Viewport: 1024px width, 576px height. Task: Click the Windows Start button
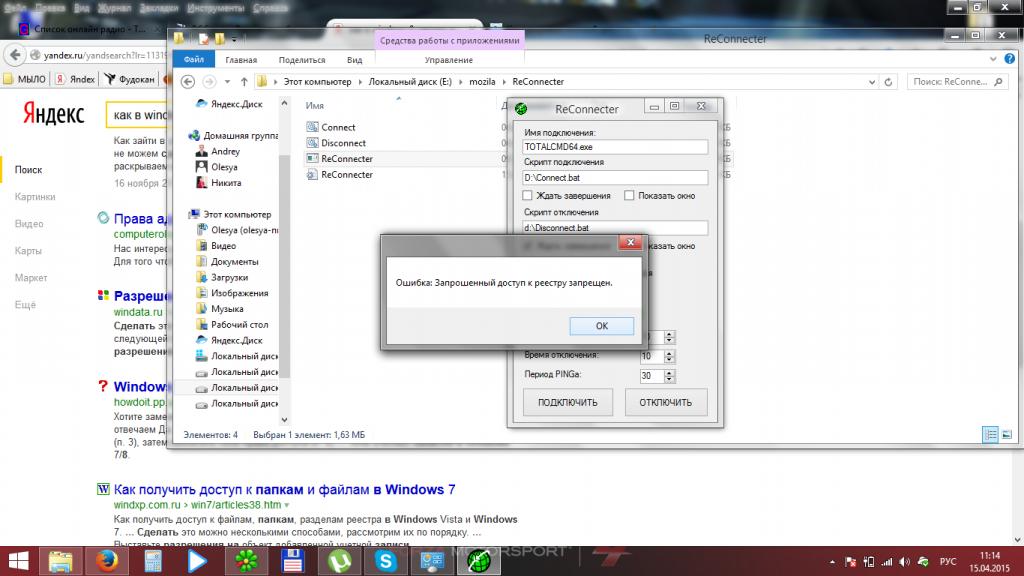tap(18, 561)
